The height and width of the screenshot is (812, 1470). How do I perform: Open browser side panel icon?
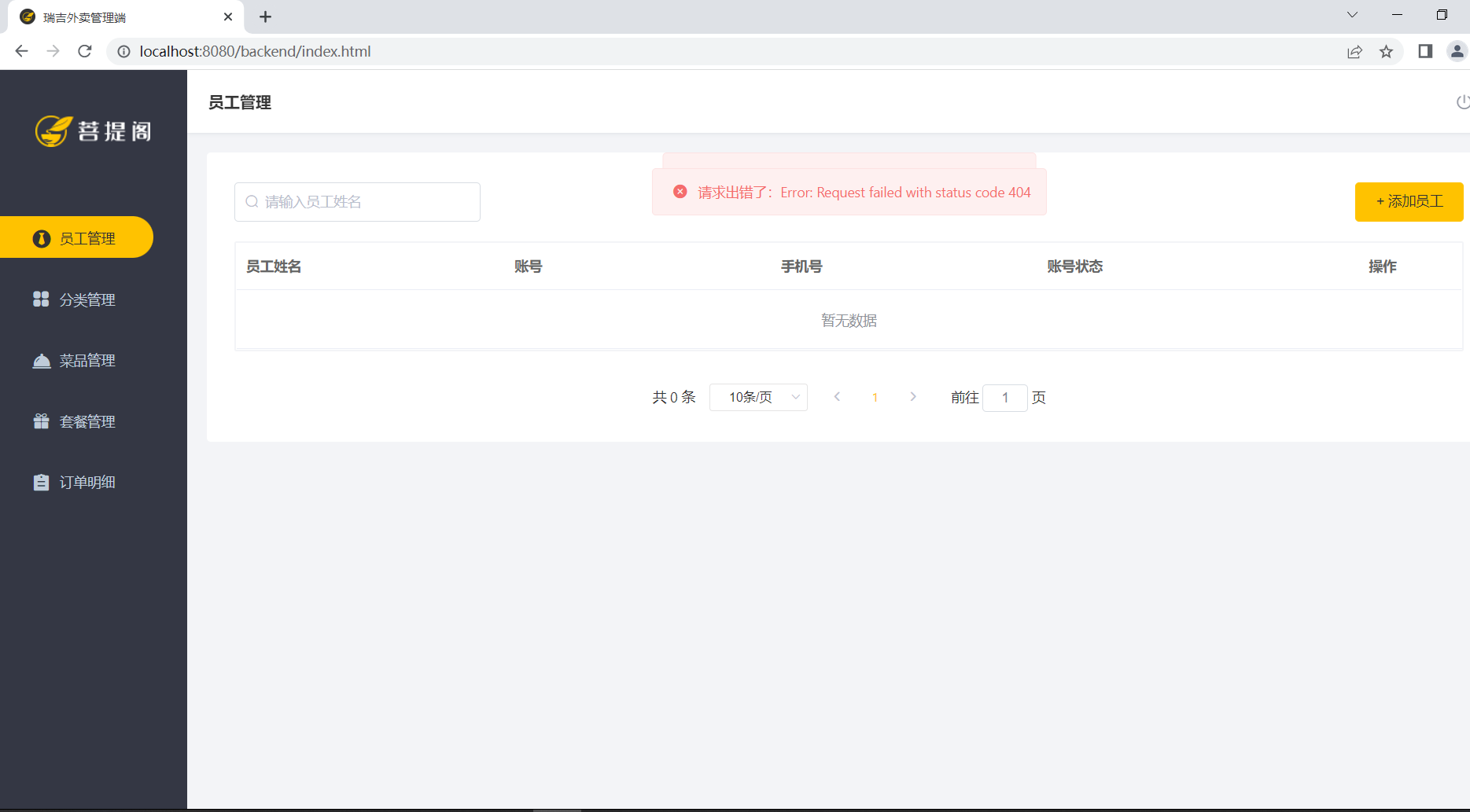tap(1425, 52)
